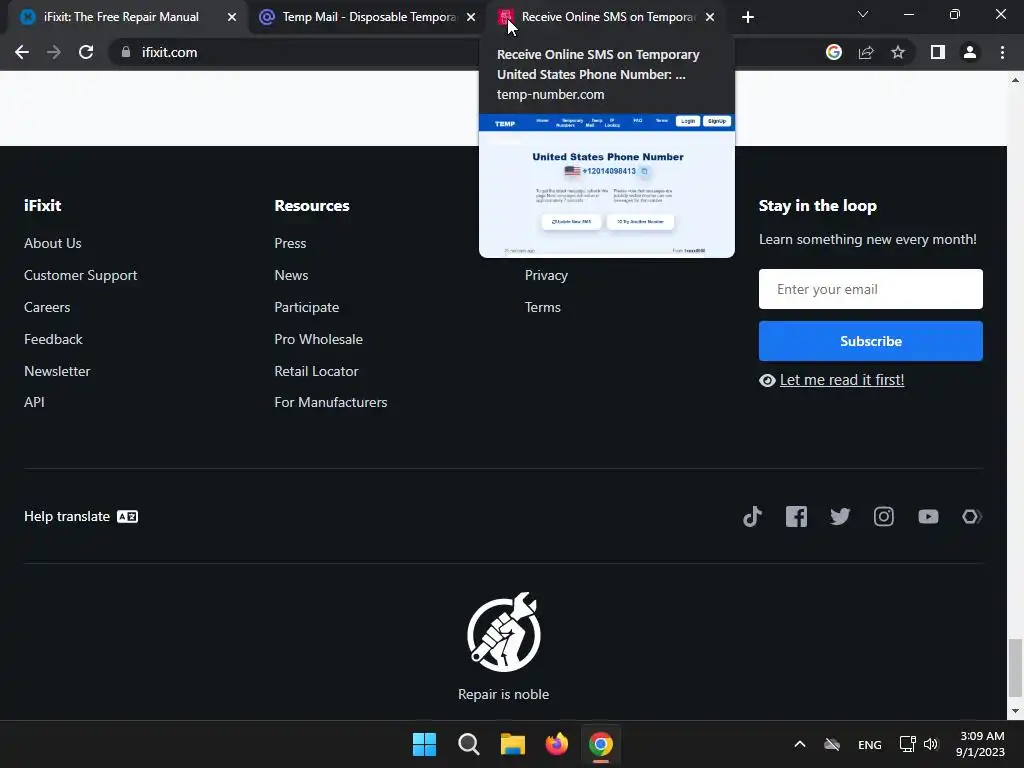1024x768 pixels.
Task: Open Windows Start menu
Action: 424,744
